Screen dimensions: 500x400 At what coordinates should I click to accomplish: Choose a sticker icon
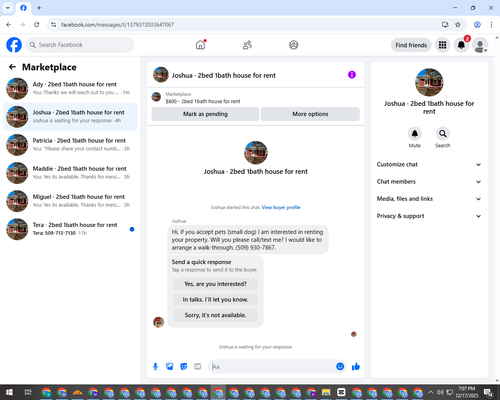184,367
